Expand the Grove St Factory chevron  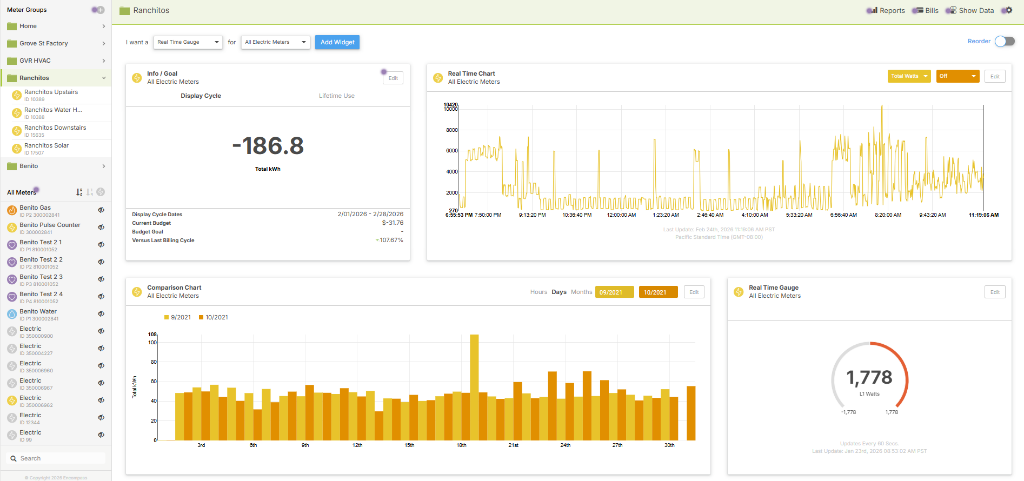point(104,44)
